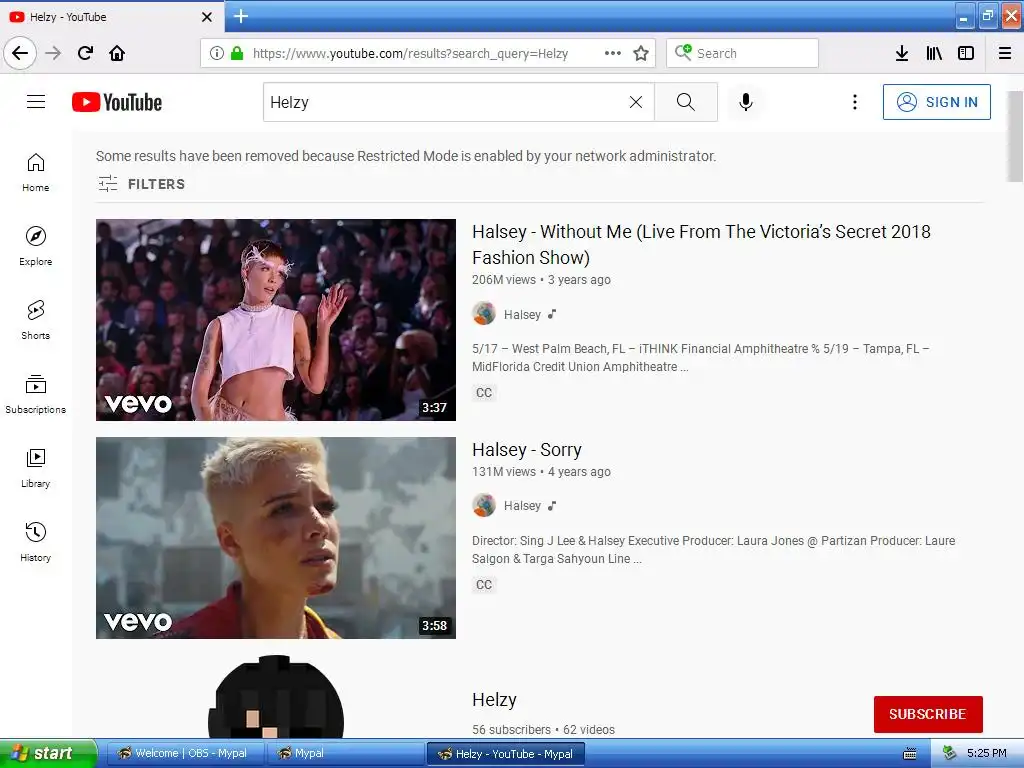Click CC badge on Sorry result
This screenshot has width=1024, height=768.
(484, 584)
